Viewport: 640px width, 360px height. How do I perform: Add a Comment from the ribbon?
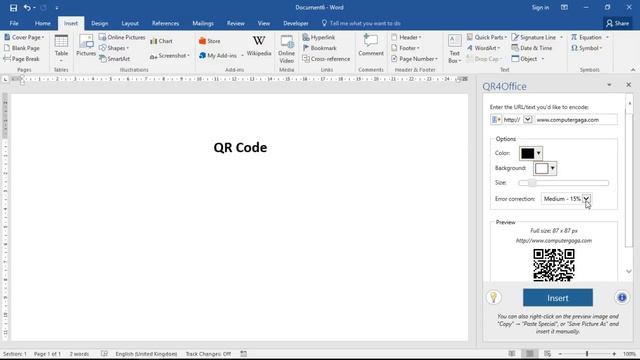click(371, 45)
